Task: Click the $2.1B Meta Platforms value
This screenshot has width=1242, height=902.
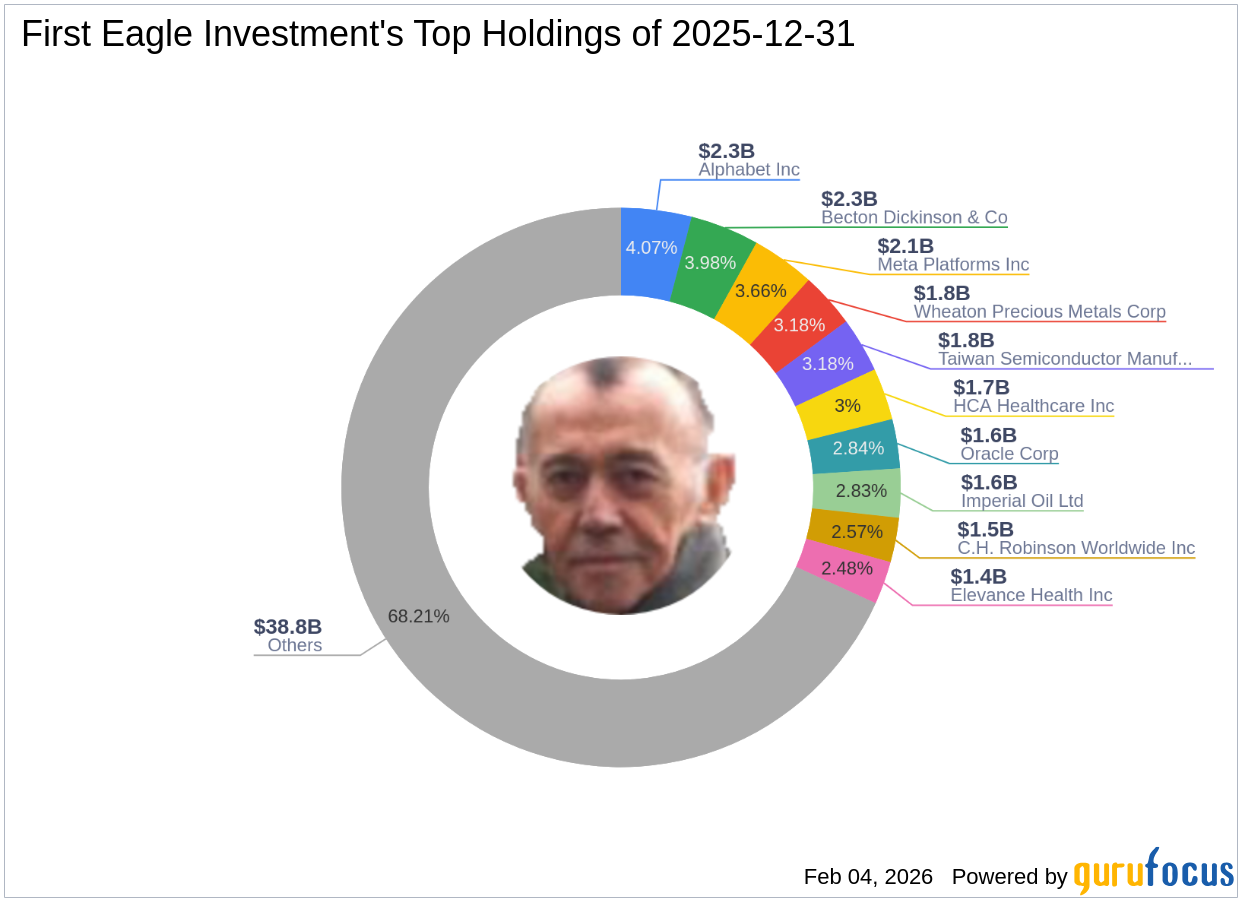Action: 905,246
